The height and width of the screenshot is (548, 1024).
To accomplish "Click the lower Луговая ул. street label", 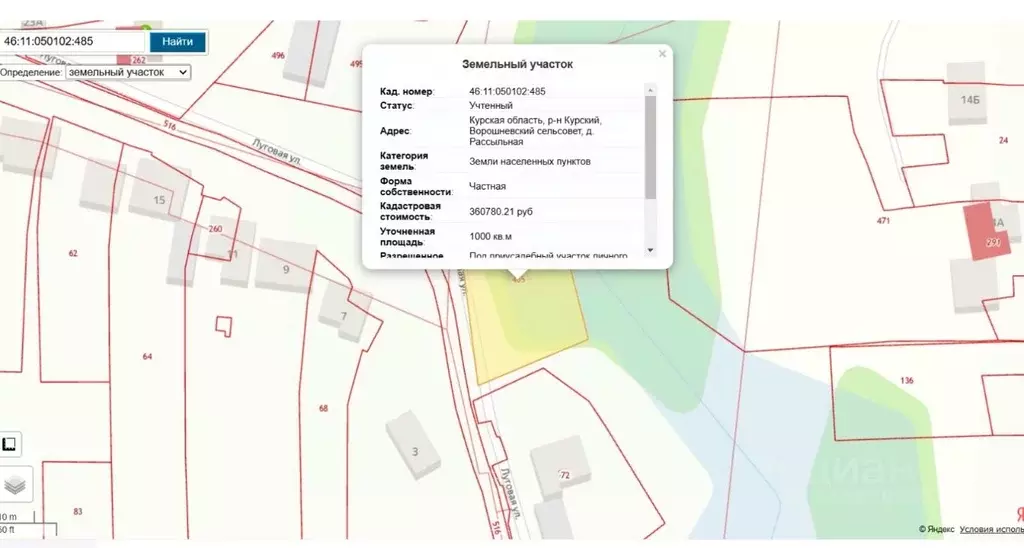I will click(511, 493).
